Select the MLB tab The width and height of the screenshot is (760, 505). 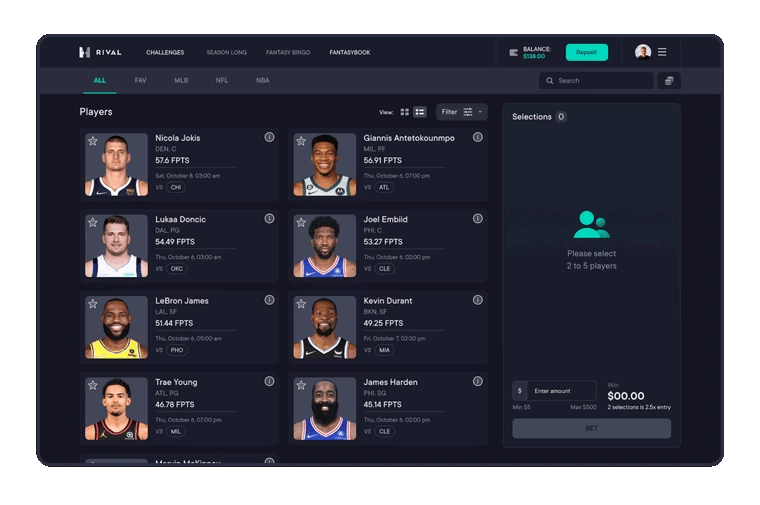pyautogui.click(x=181, y=80)
